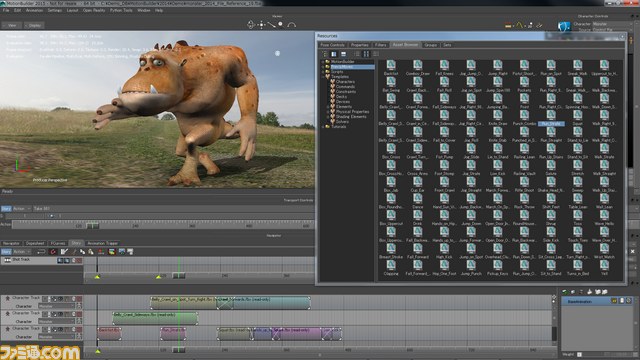Click the red circular icon in Story toolbar
640x360 pixels.
53,252
